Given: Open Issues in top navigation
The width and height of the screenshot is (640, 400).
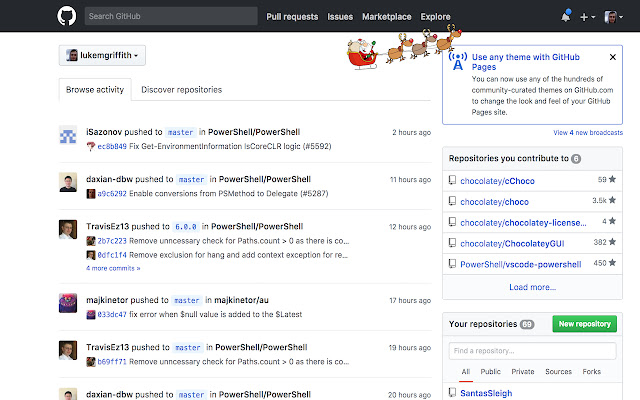Looking at the screenshot, I should (340, 17).
